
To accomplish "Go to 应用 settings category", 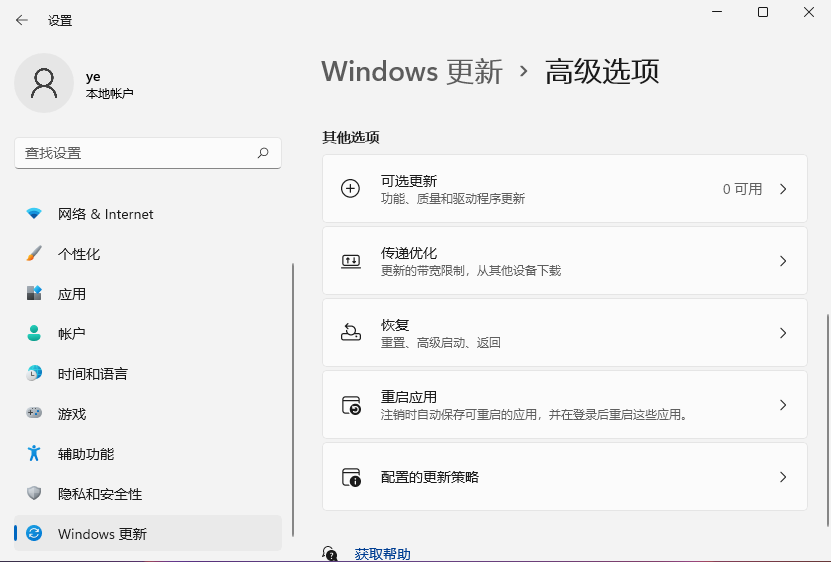I will point(148,293).
